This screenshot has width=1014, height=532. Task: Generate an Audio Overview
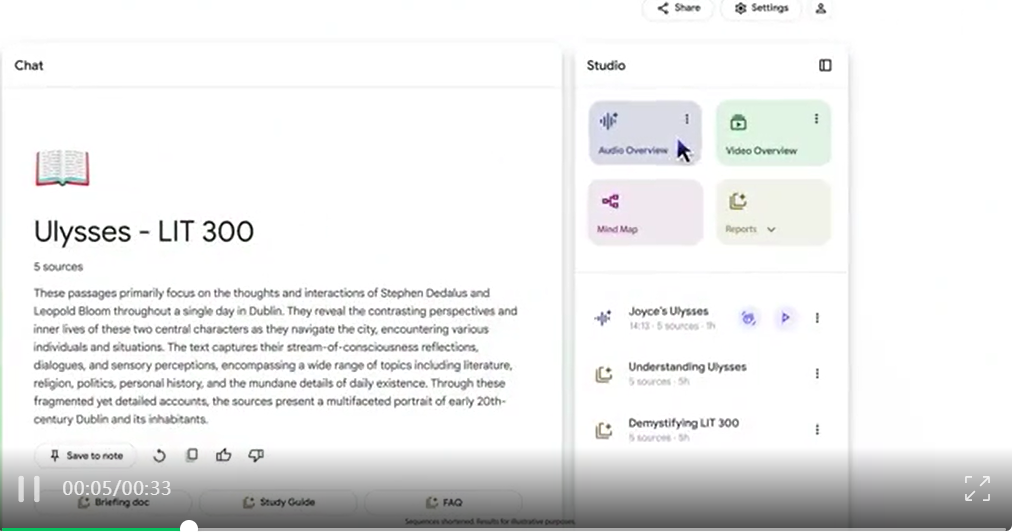click(x=645, y=133)
